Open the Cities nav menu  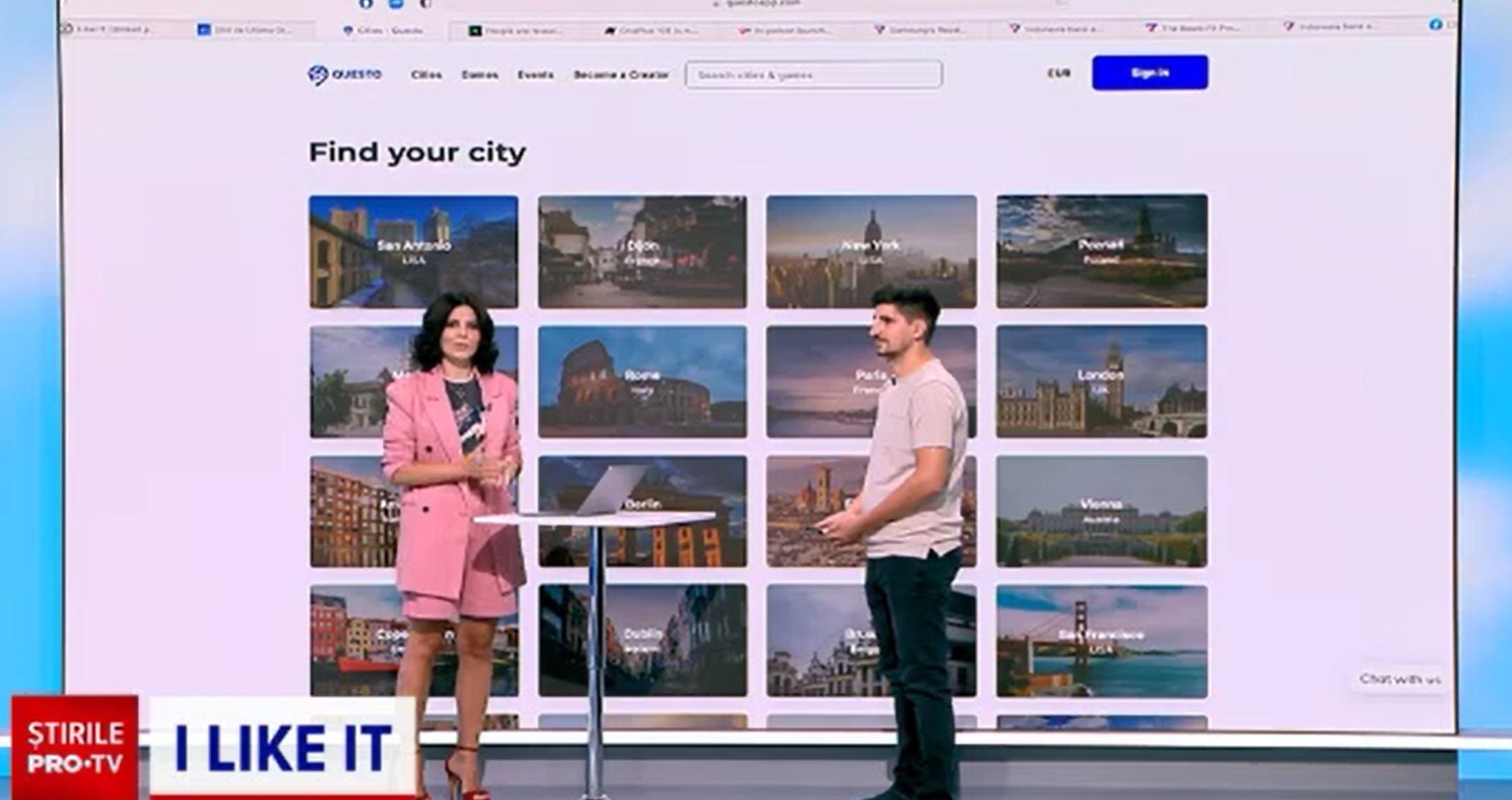tap(426, 75)
